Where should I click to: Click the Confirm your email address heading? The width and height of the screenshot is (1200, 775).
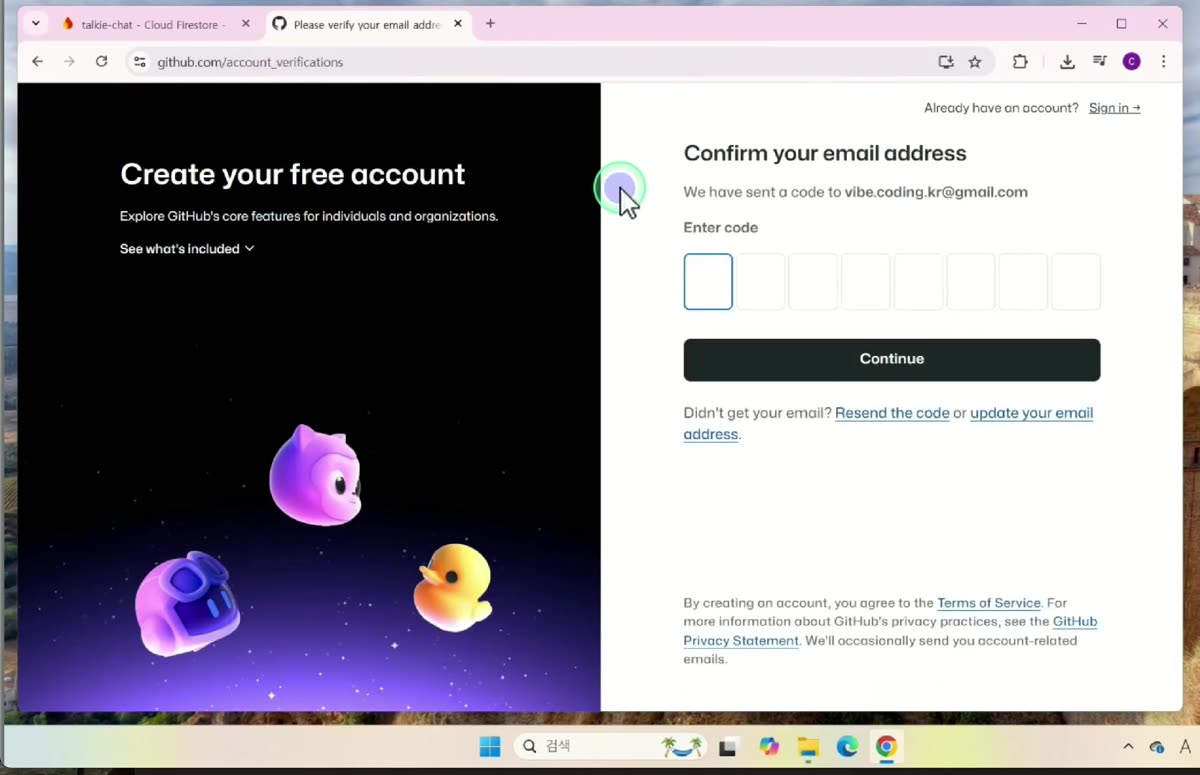click(x=825, y=154)
